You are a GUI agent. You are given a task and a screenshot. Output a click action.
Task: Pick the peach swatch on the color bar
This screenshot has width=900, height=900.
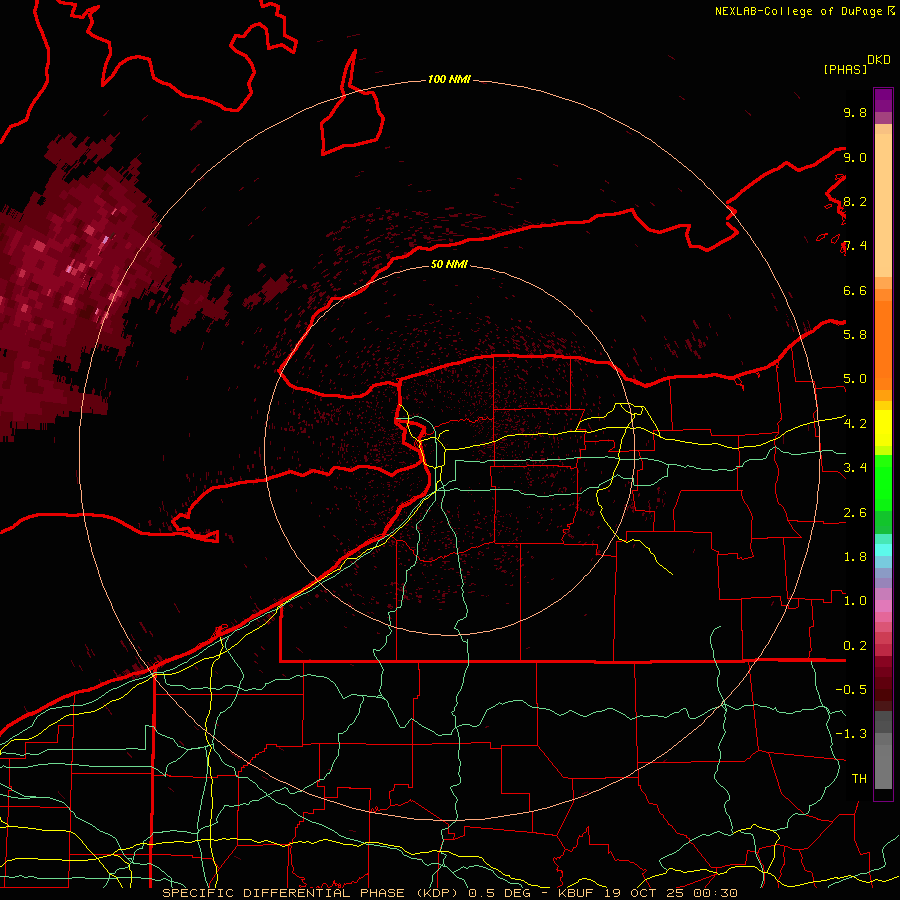pos(883,205)
